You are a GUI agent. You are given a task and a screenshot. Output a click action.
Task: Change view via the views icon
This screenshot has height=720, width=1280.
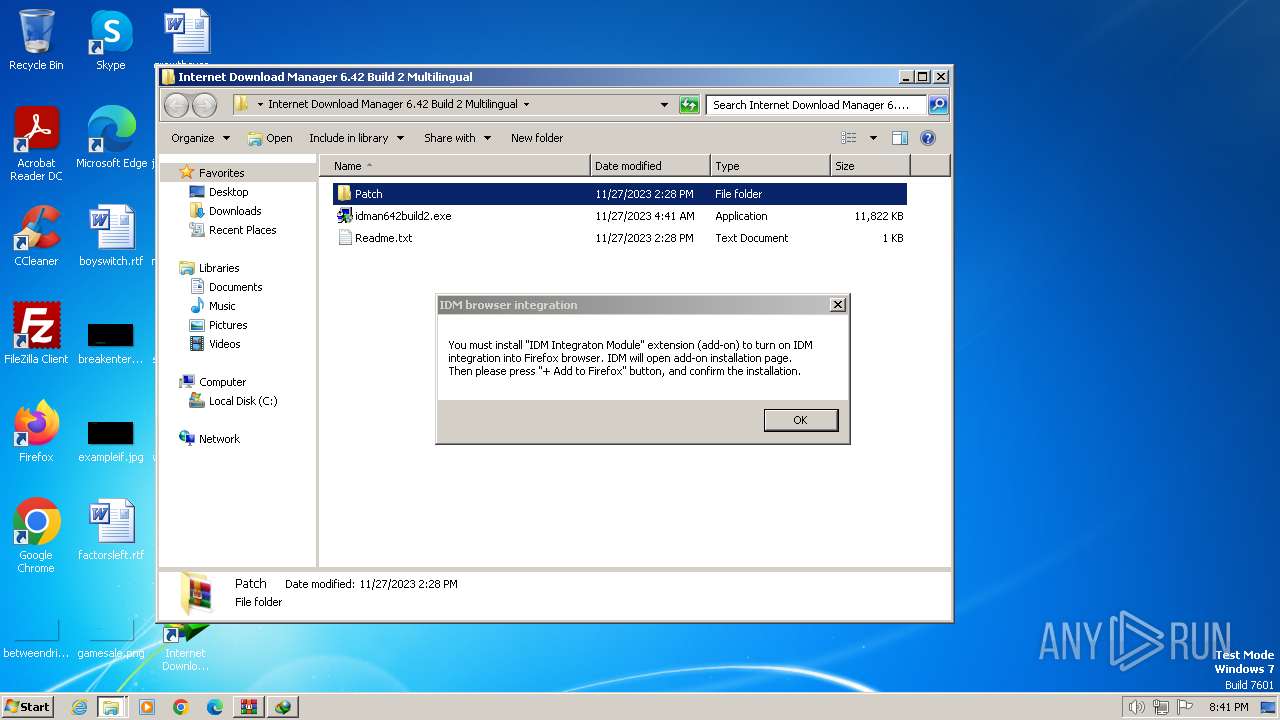click(x=849, y=138)
